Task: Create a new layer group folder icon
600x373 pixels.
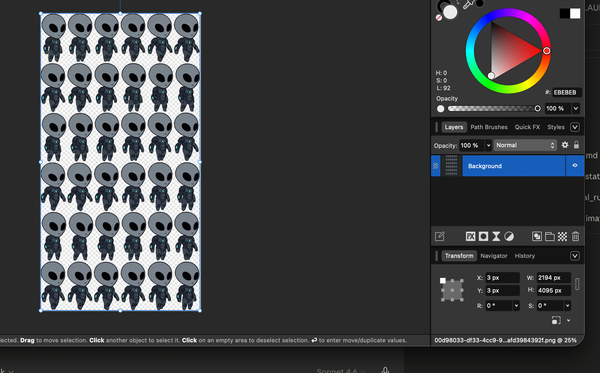Action: point(550,236)
